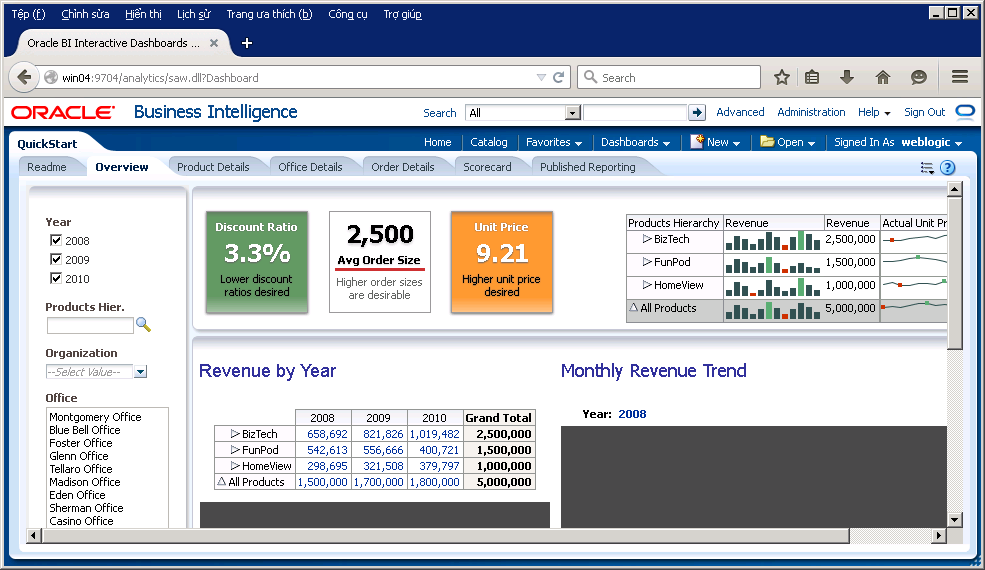Image resolution: width=985 pixels, height=570 pixels.
Task: Open the dashboard help question mark icon
Action: [947, 167]
